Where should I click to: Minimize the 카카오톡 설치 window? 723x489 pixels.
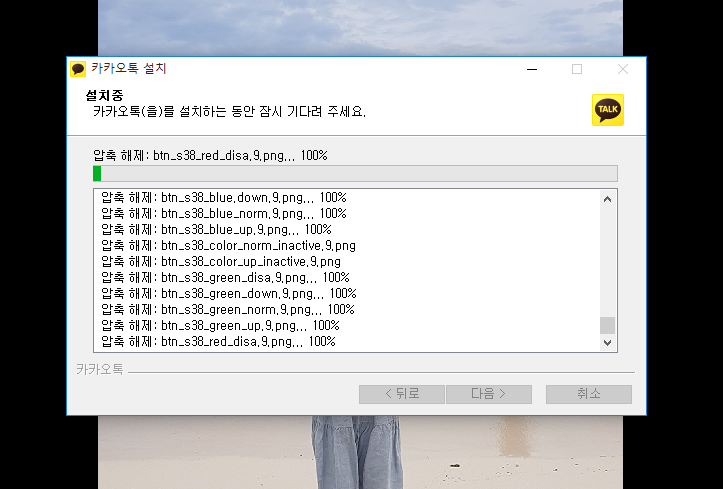(x=532, y=69)
